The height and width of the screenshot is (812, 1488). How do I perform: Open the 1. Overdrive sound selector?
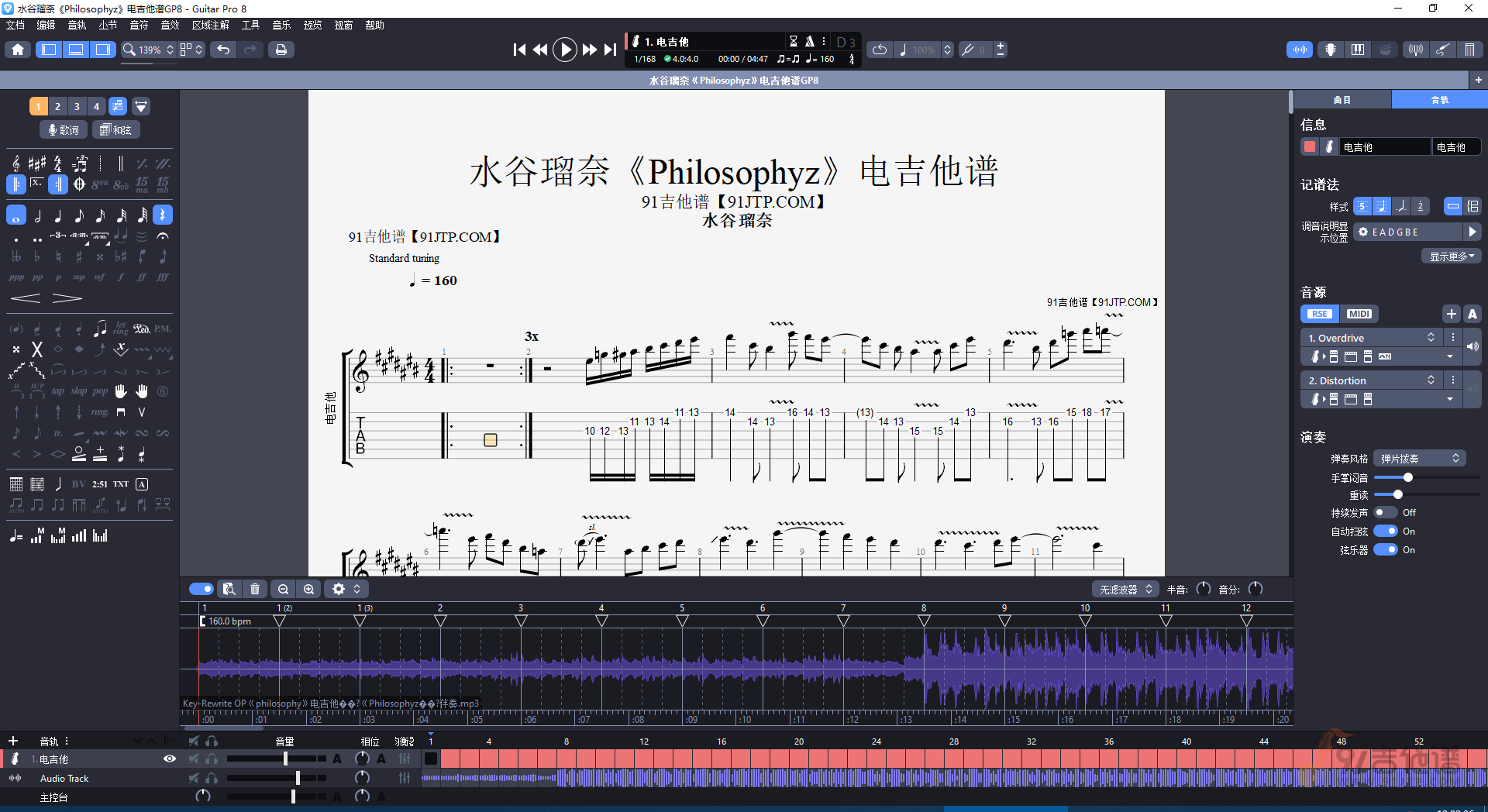pos(1370,338)
